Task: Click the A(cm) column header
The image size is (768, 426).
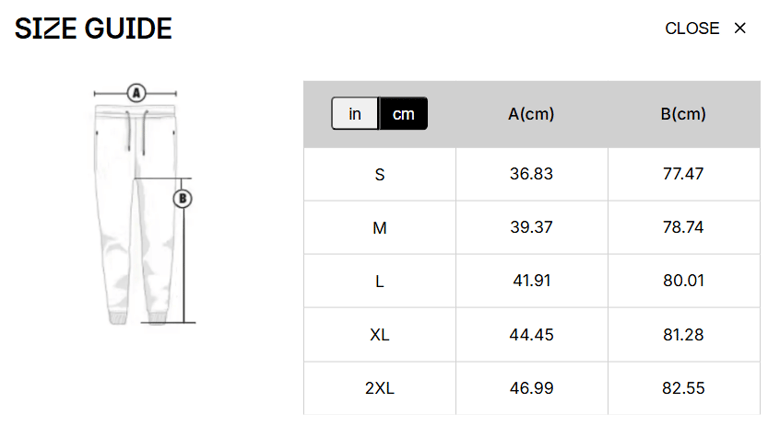Action: pyautogui.click(x=531, y=114)
